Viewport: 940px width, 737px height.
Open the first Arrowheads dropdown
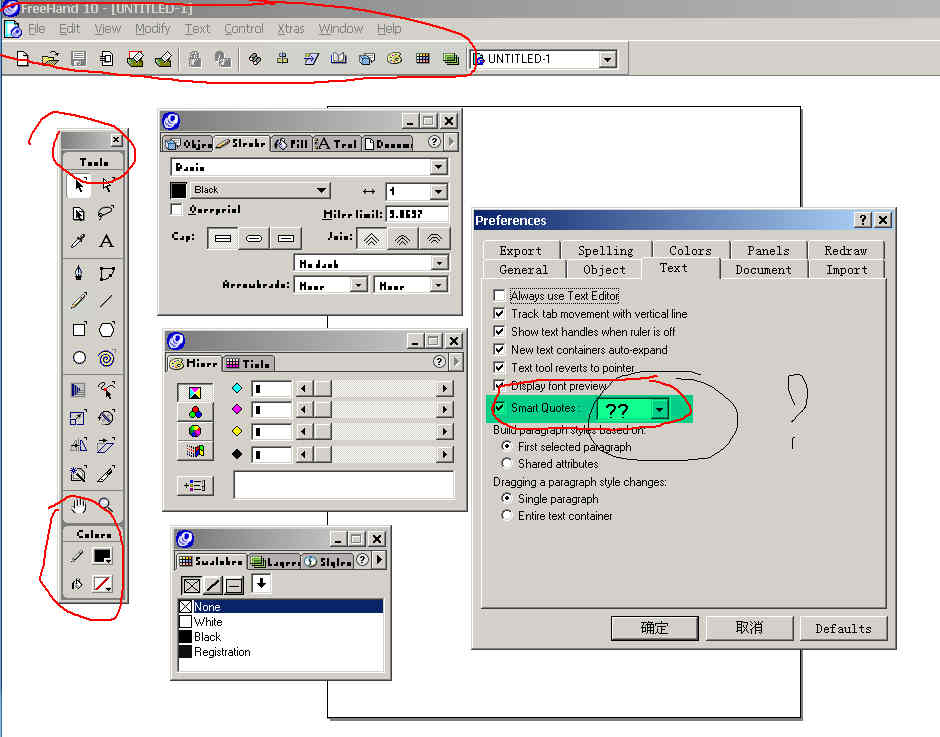pyautogui.click(x=358, y=285)
